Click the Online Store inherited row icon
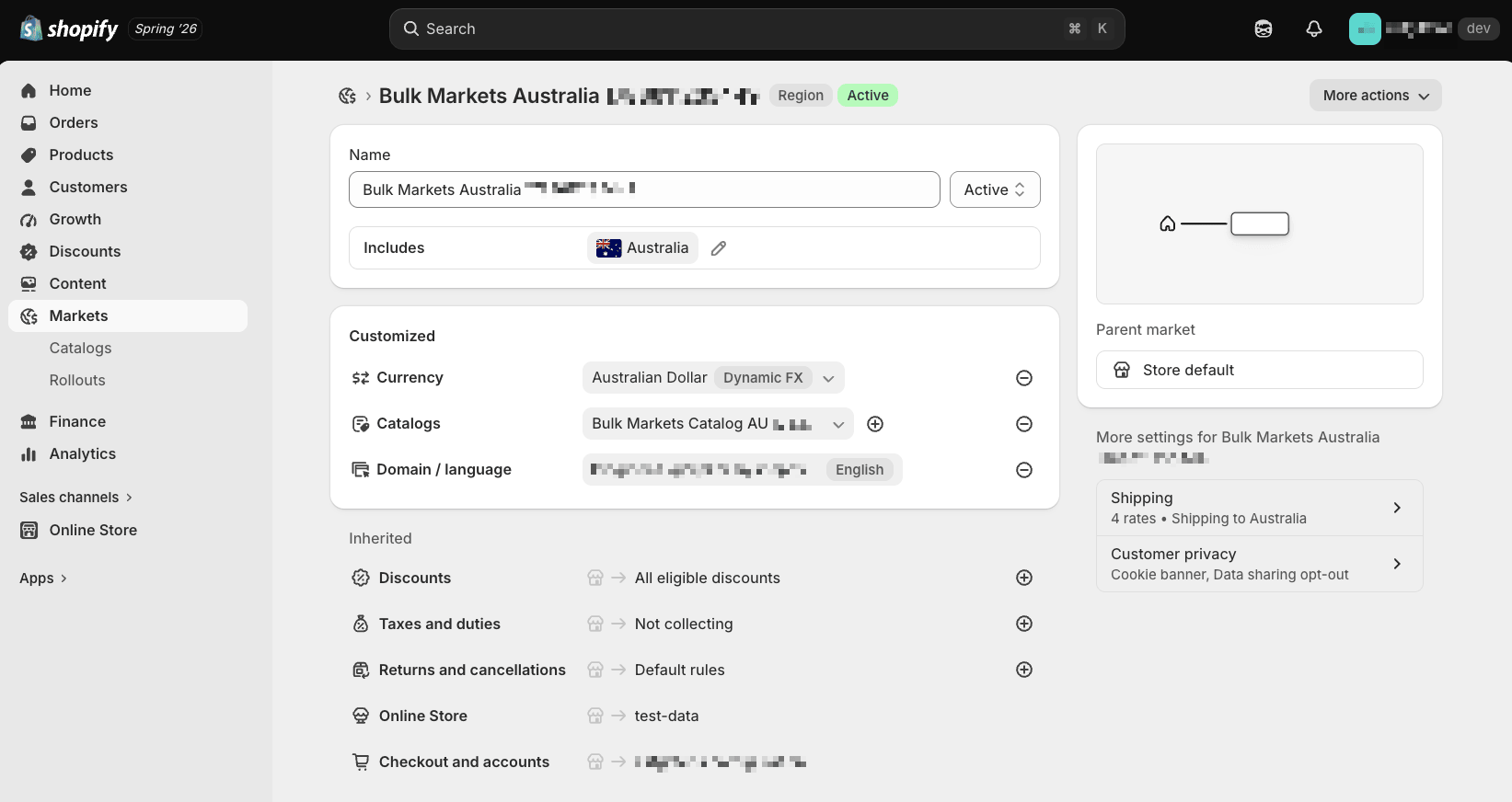The image size is (1512, 802). (x=361, y=716)
